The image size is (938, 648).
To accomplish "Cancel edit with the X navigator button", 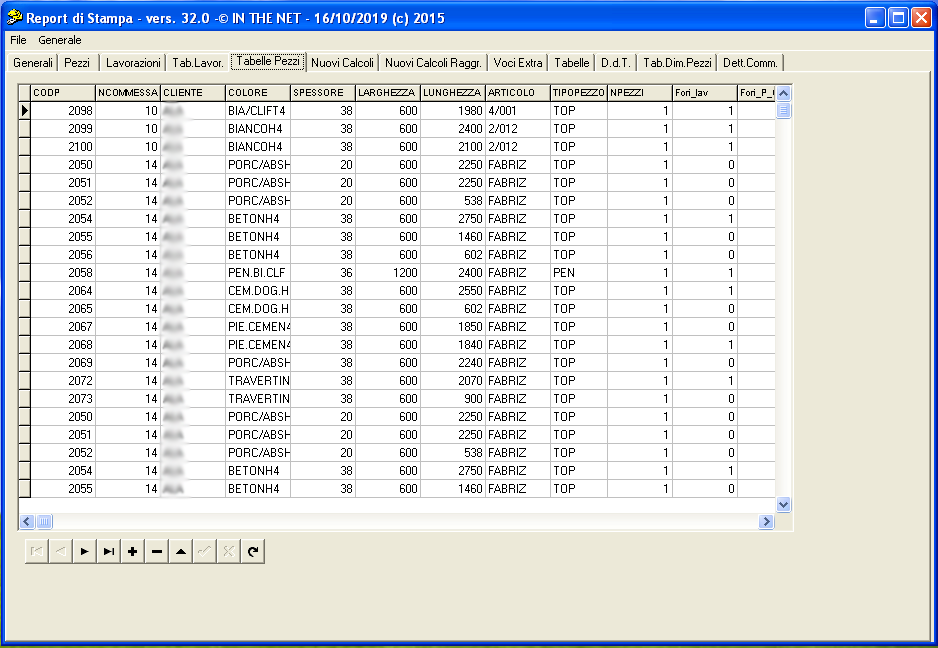I will (229, 551).
